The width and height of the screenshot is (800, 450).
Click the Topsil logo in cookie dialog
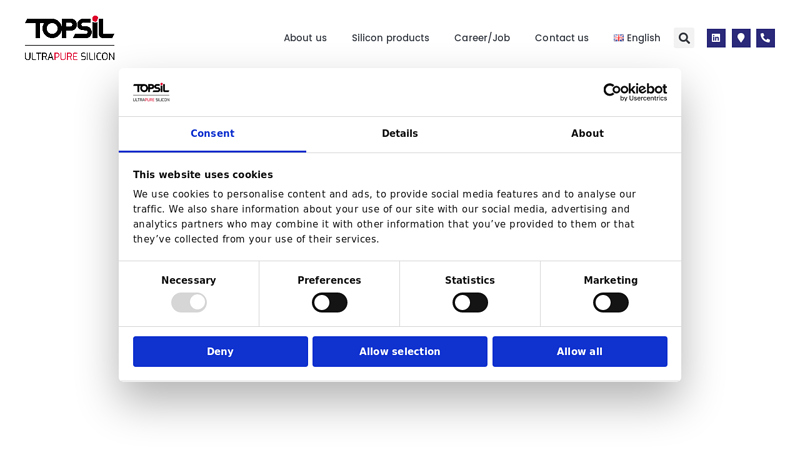[151, 92]
